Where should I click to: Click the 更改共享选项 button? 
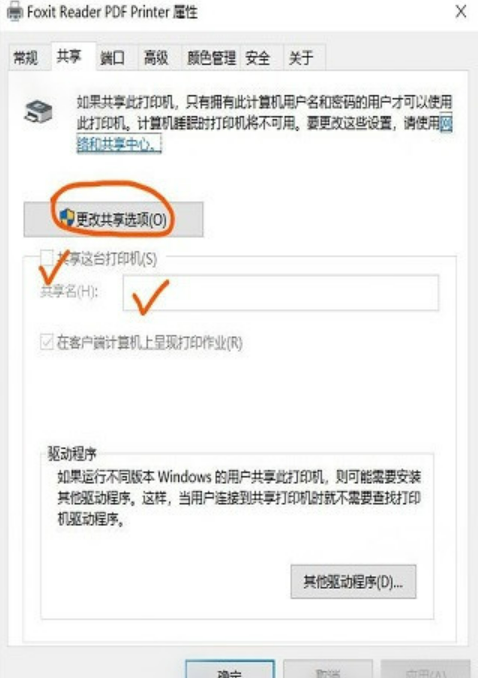point(113,219)
